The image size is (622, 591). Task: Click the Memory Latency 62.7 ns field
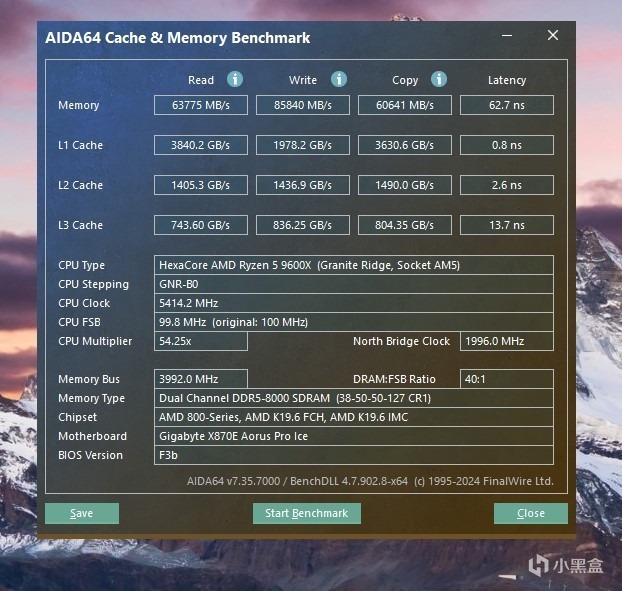507,105
